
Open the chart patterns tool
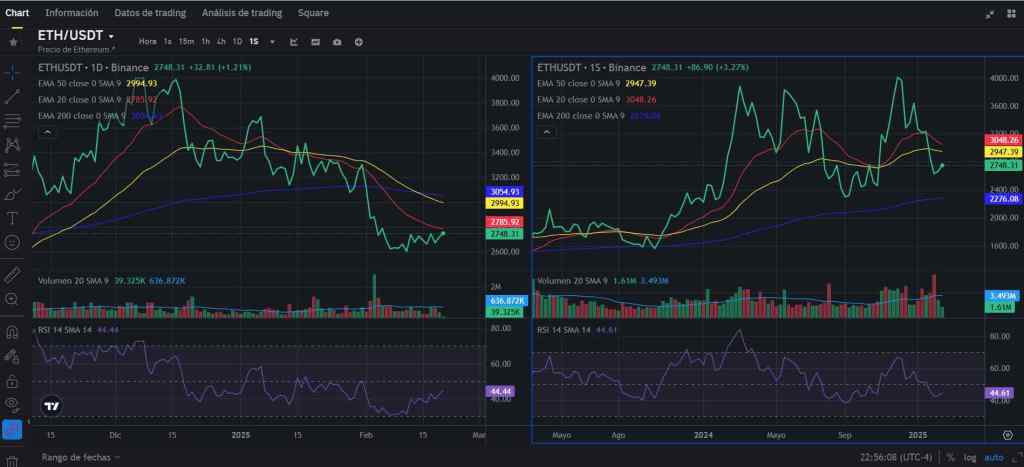click(12, 145)
